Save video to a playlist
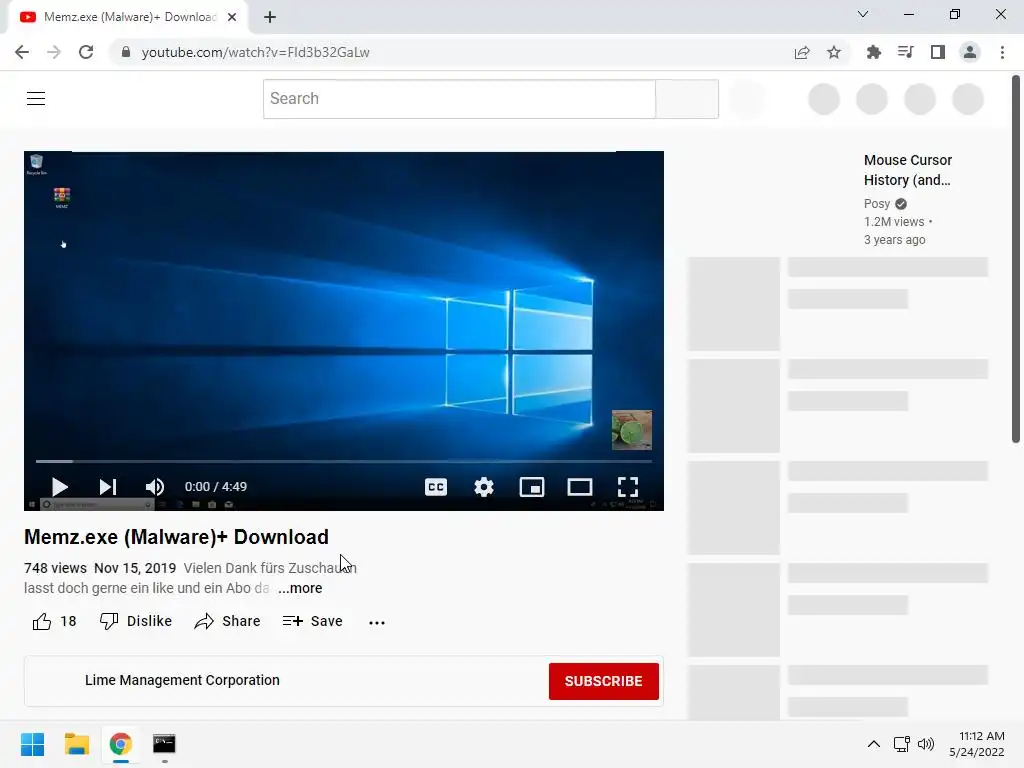1024x768 pixels. coord(313,621)
